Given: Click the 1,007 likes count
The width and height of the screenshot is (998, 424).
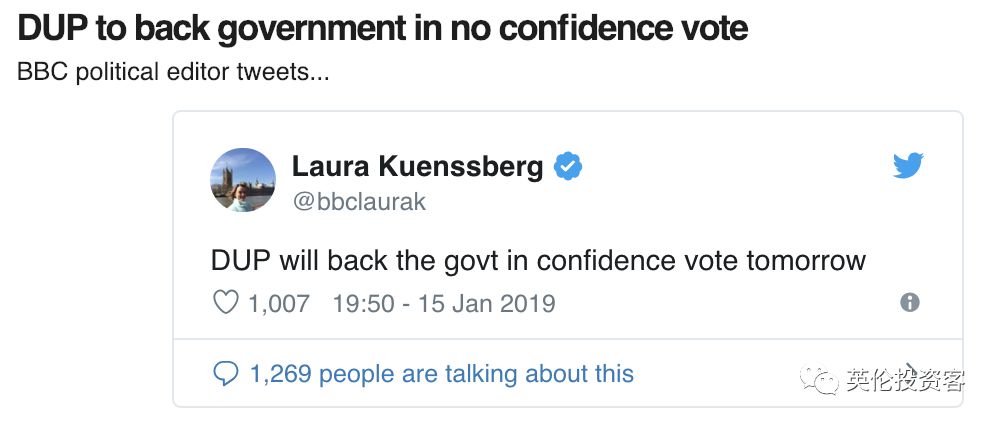Looking at the screenshot, I should [x=279, y=302].
